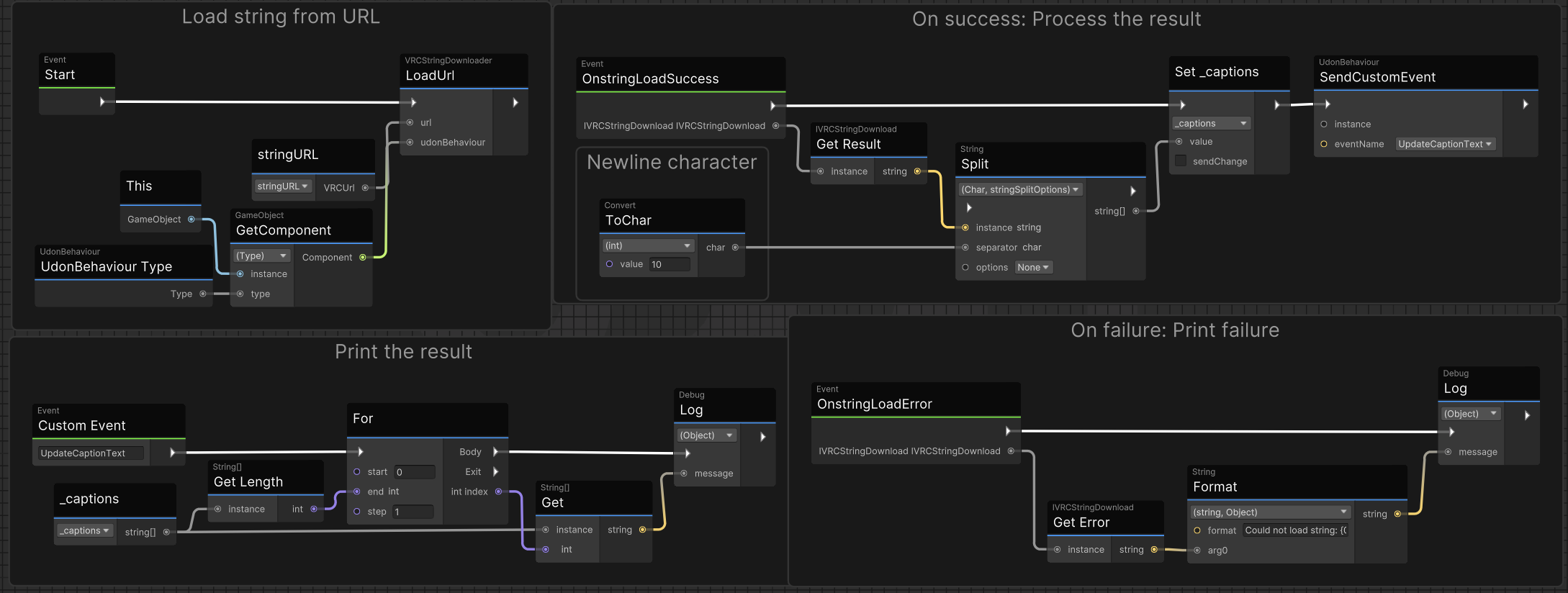This screenshot has width=1568, height=593.
Task: Click the Set _captions value input port
Action: (x=1179, y=142)
